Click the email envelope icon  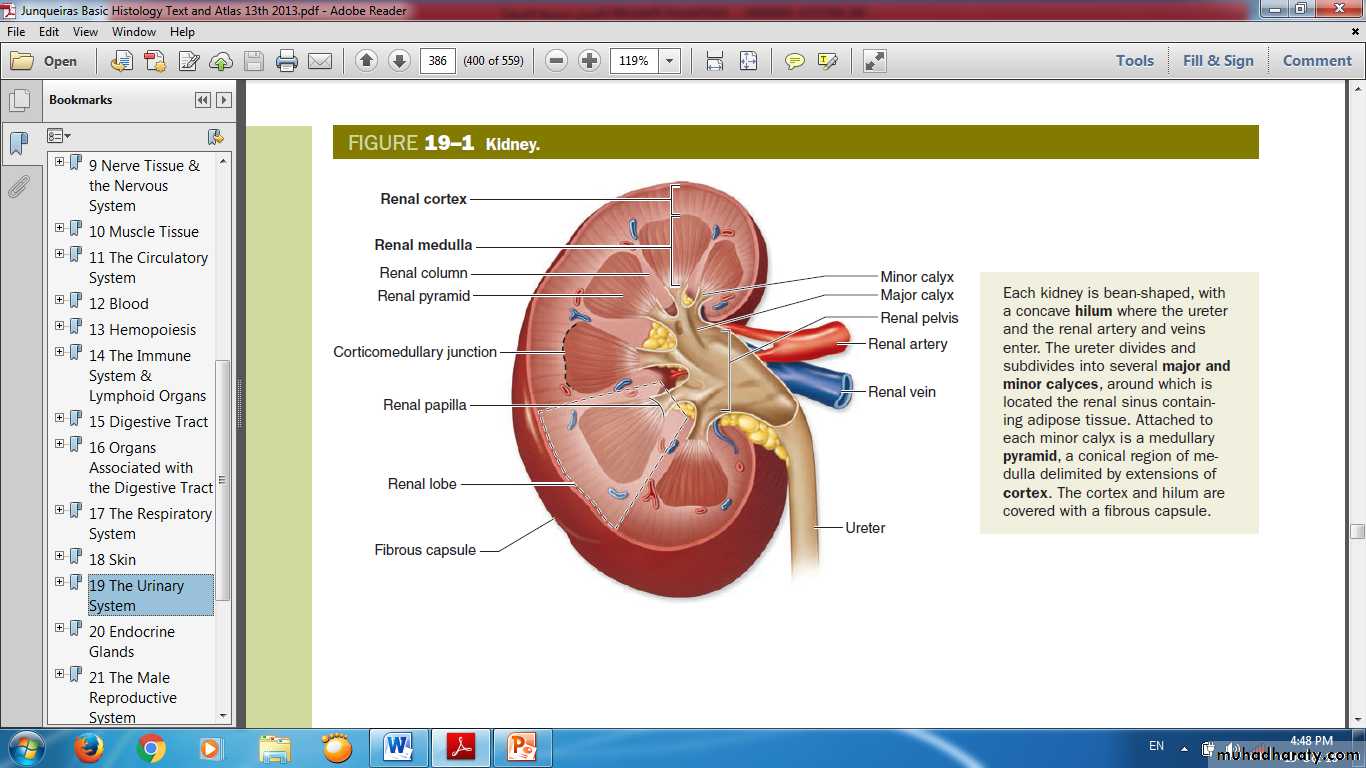tap(320, 61)
